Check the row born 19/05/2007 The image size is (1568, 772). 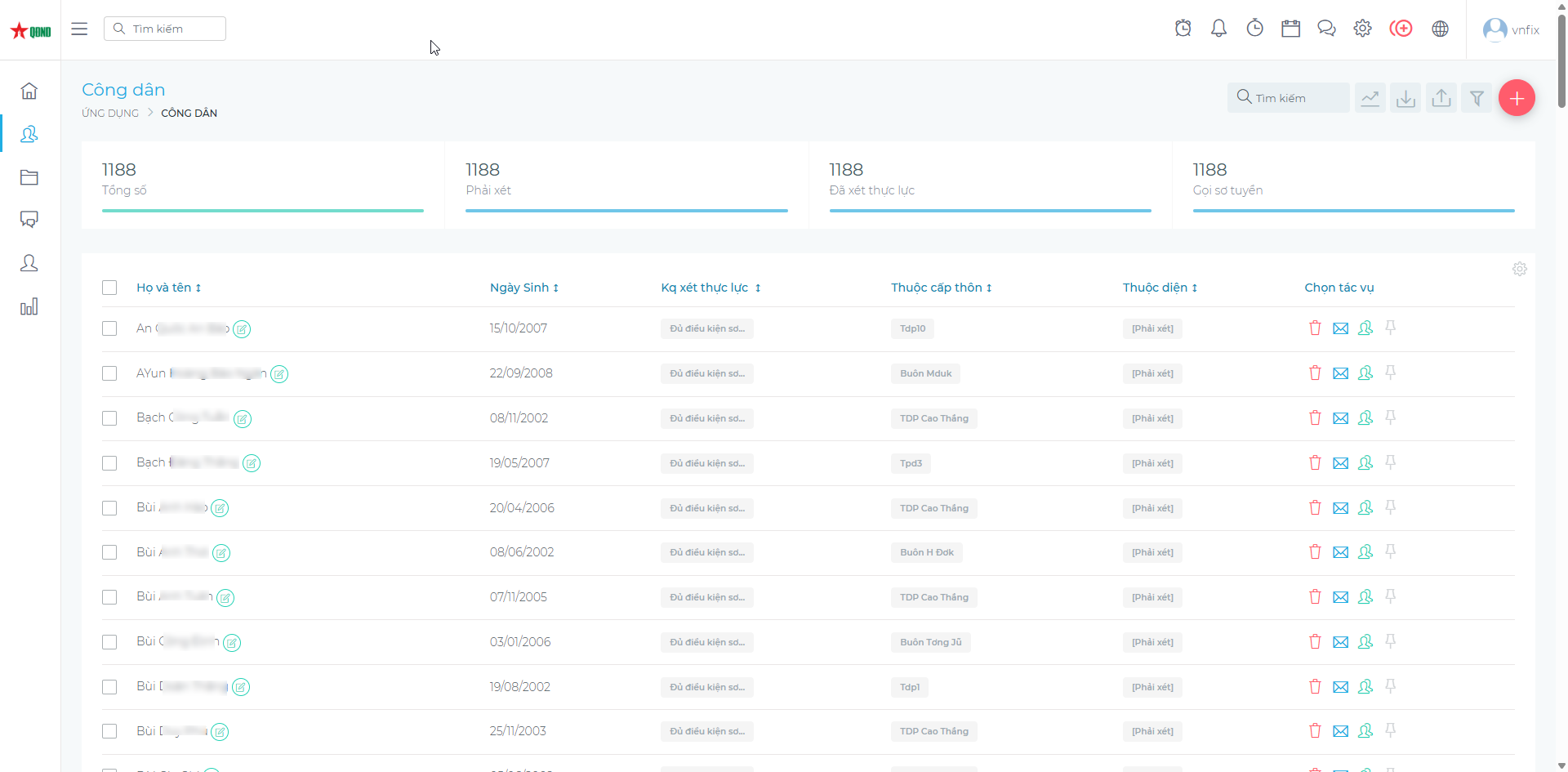click(x=109, y=463)
